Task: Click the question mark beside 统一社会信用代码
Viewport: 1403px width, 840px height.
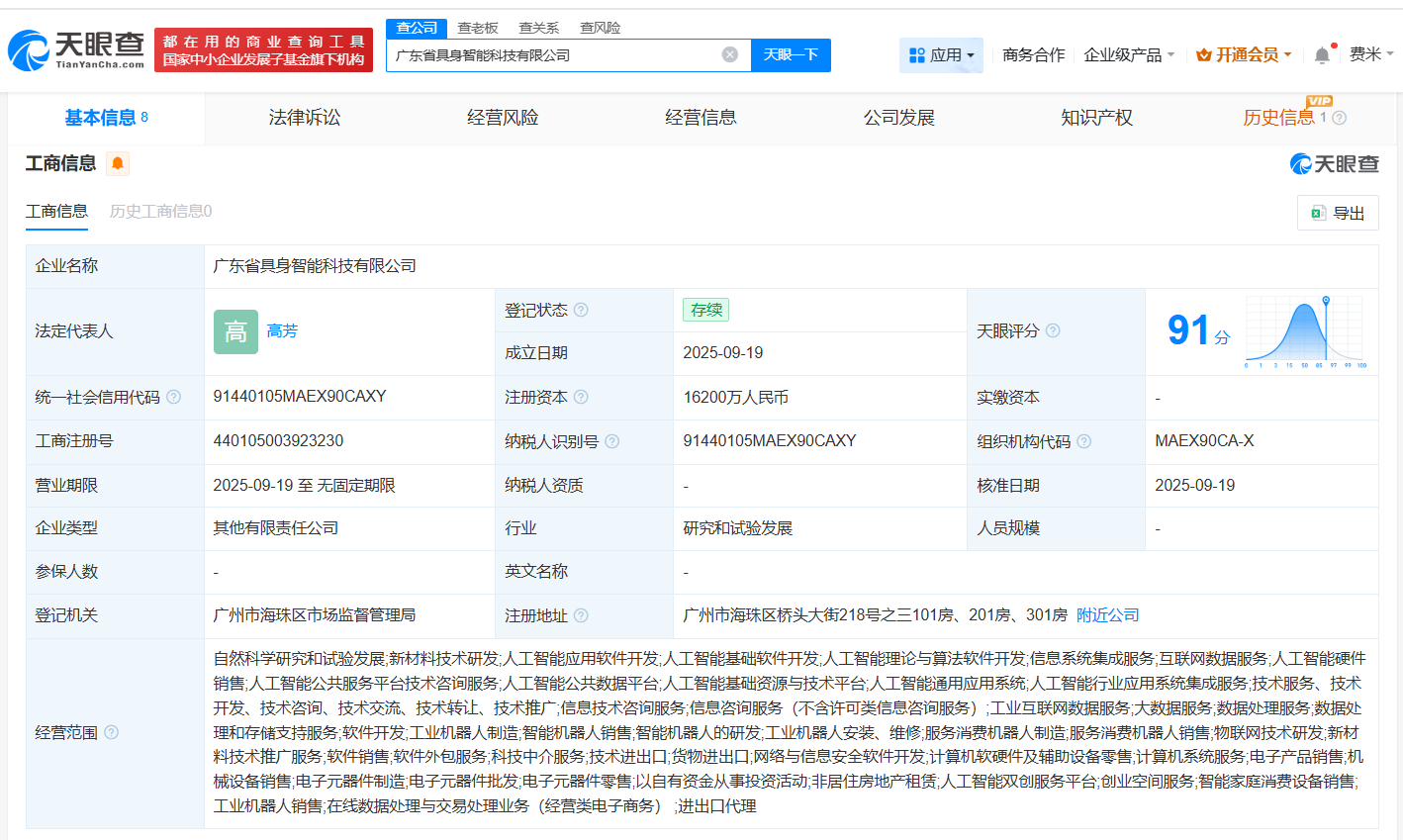Action: 173,397
